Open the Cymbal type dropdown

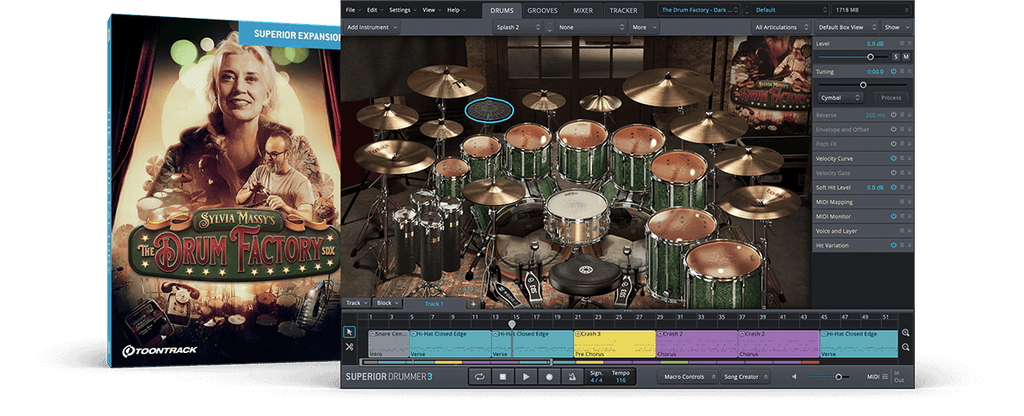[x=840, y=97]
